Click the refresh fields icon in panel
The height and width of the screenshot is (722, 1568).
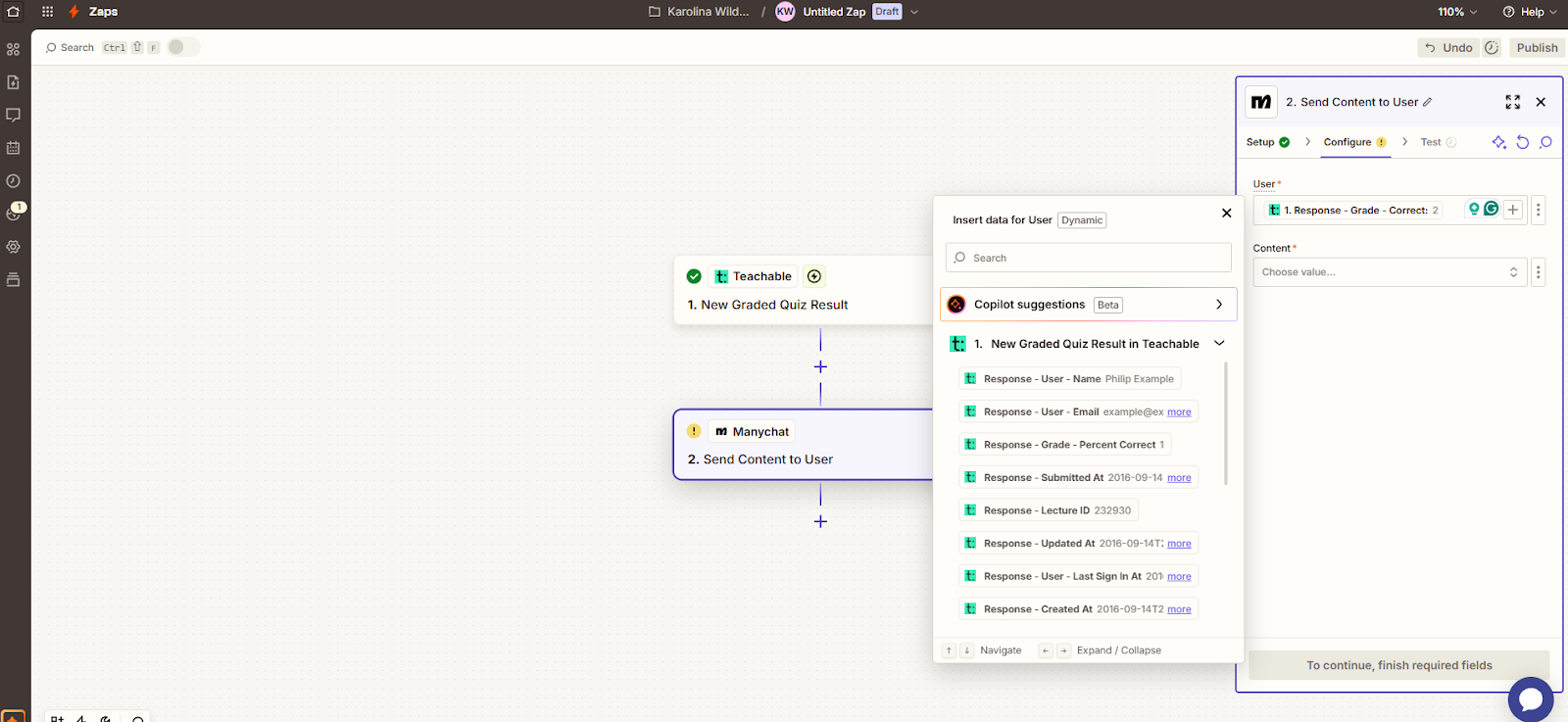click(x=1522, y=142)
